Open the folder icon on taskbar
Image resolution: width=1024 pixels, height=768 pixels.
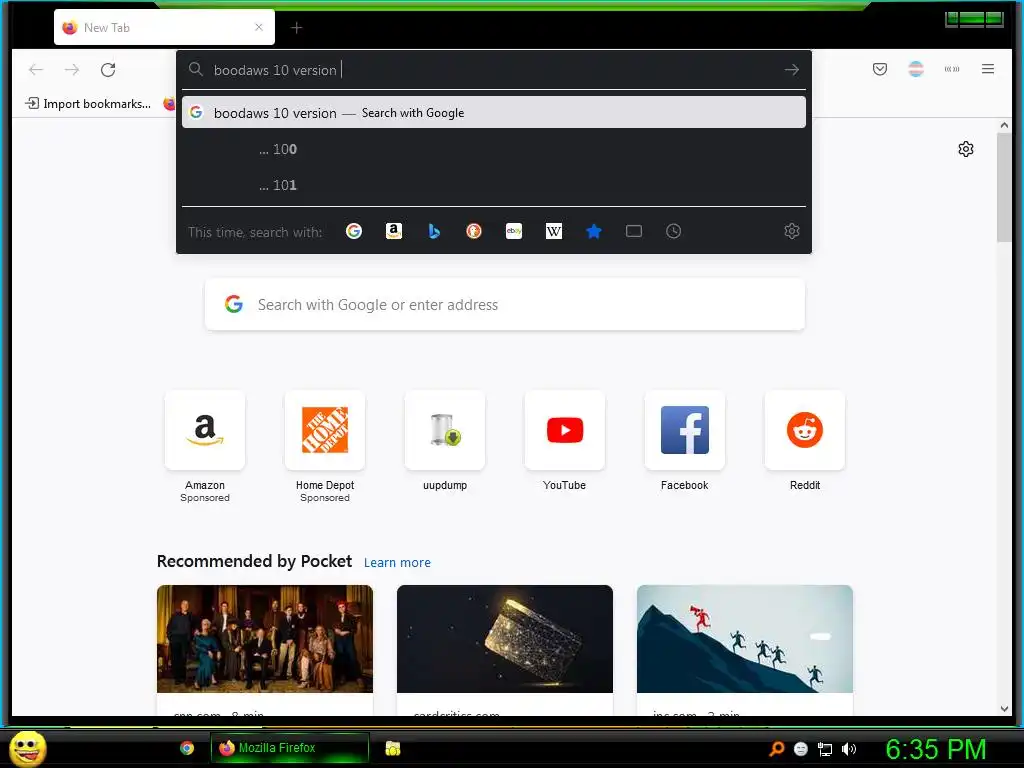click(392, 748)
